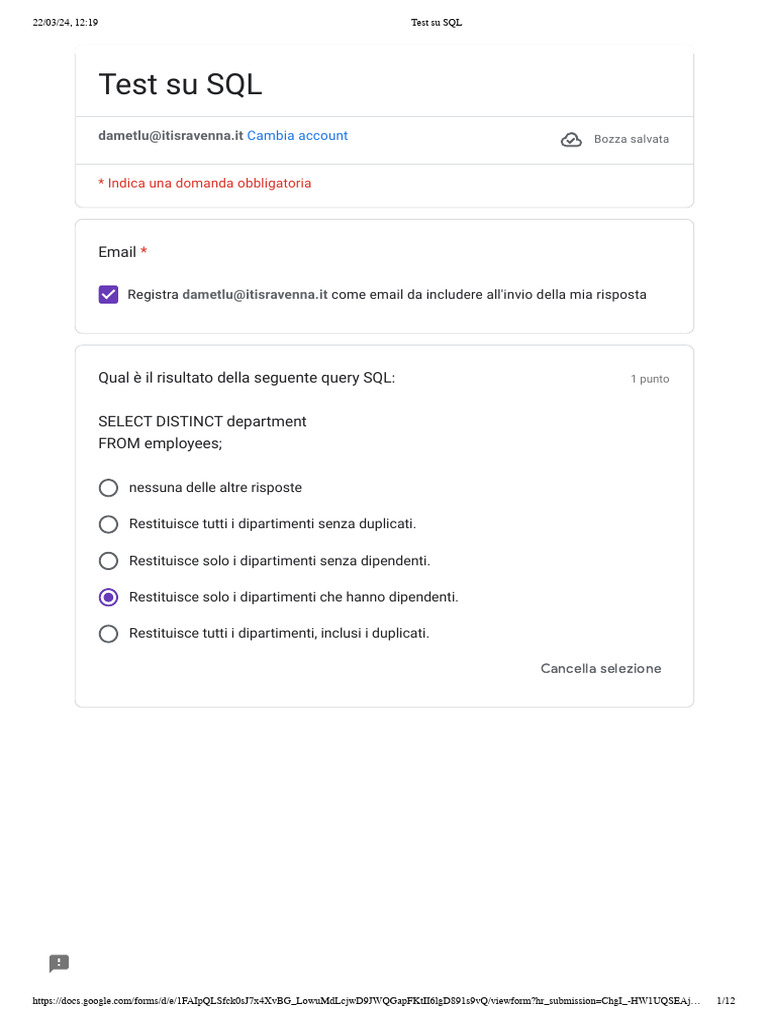Click the red "Indica una domanda obbligatoria" notice

tap(205, 184)
